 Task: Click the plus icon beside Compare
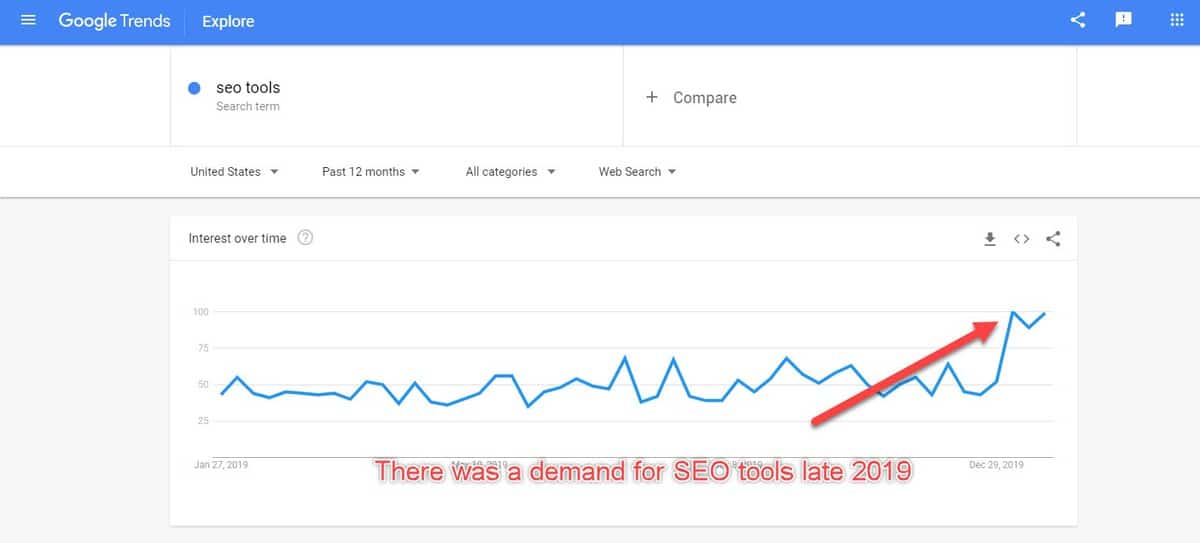coord(652,97)
